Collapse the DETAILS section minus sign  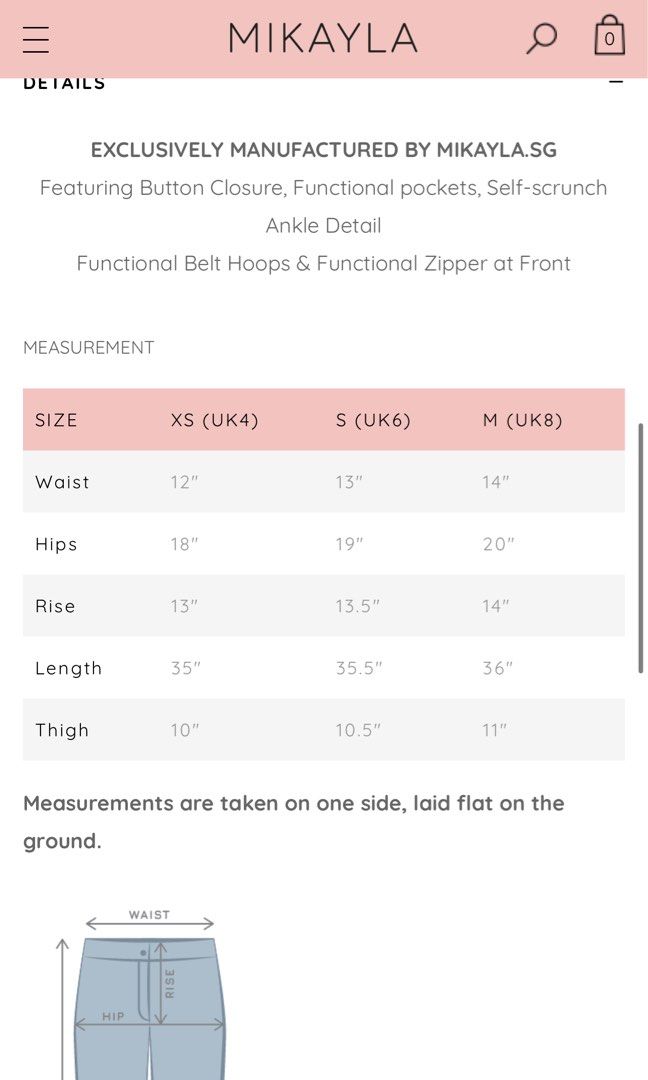[x=616, y=82]
